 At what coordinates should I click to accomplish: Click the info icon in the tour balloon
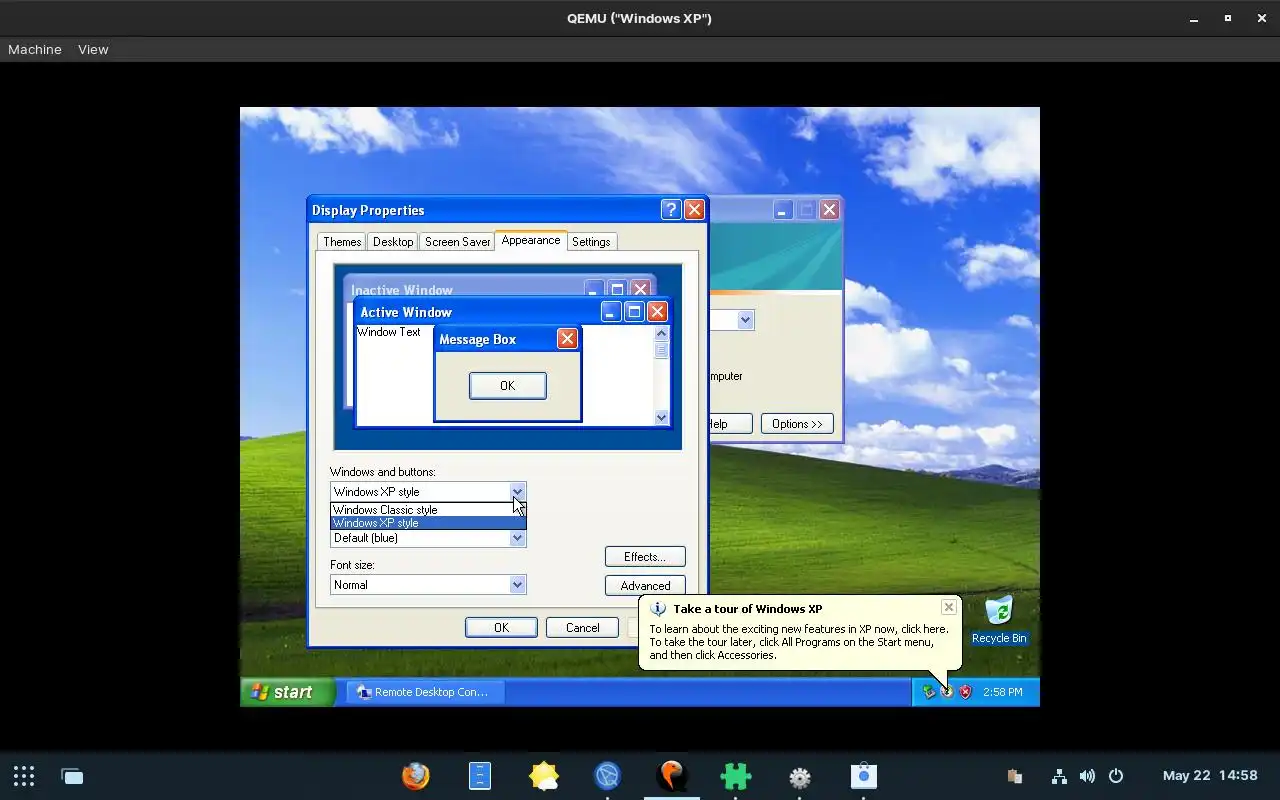tap(657, 608)
